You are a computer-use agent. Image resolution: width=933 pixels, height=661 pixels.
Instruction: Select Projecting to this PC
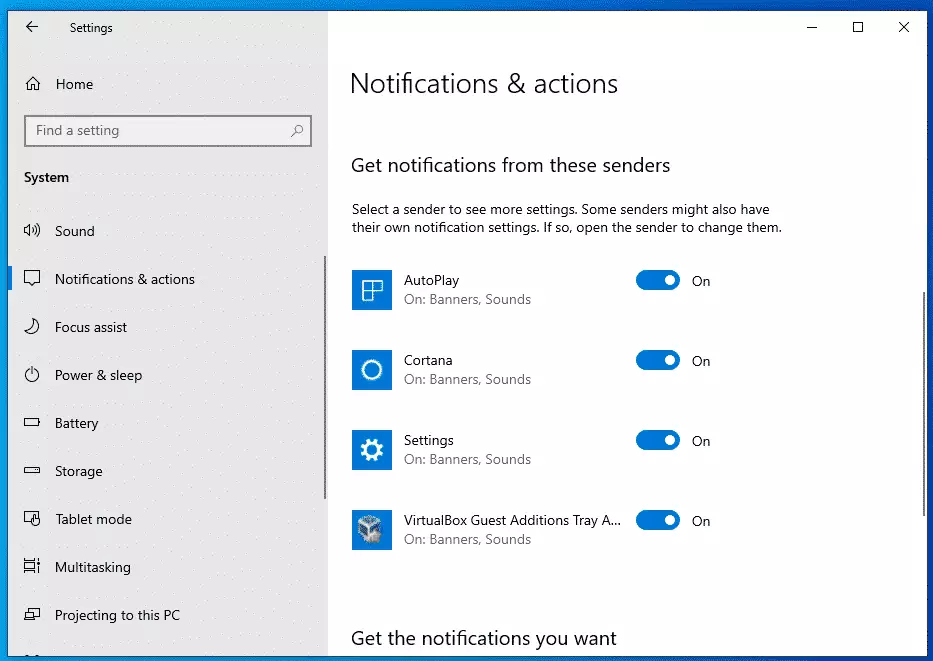click(167, 615)
